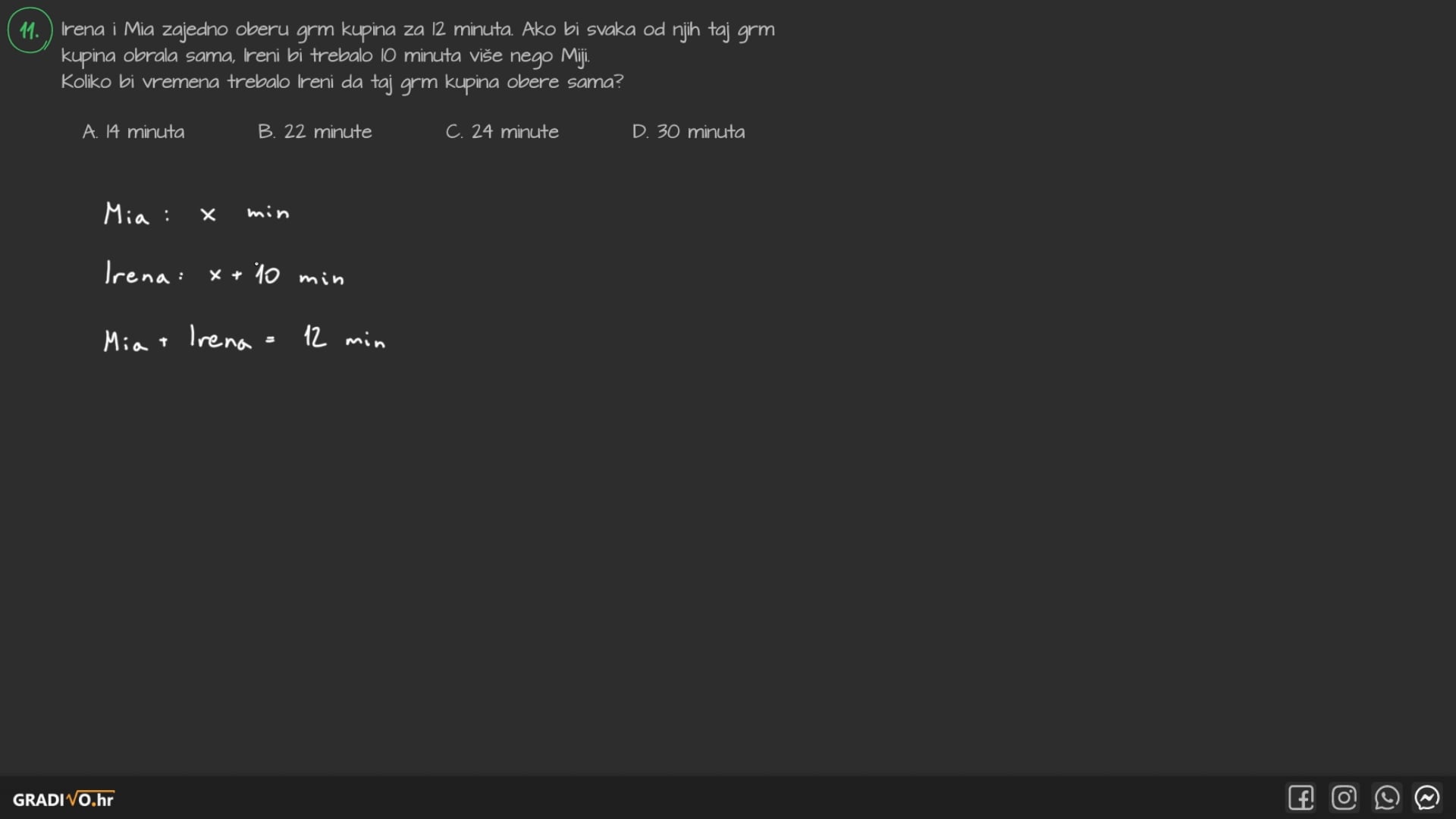Click the second line mentioning 'Ireni bi trebalo'

coord(325,56)
